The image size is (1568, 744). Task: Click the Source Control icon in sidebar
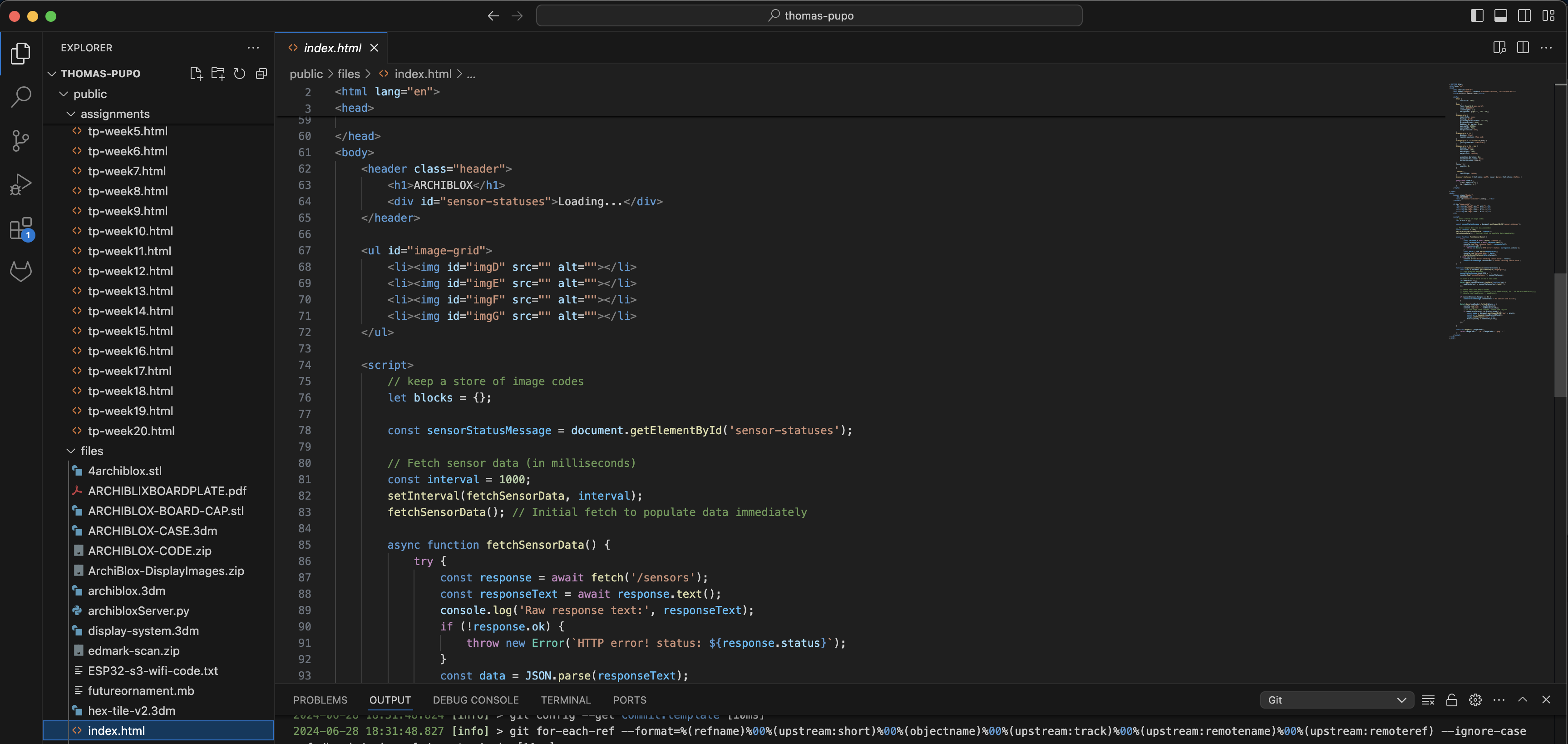[21, 140]
